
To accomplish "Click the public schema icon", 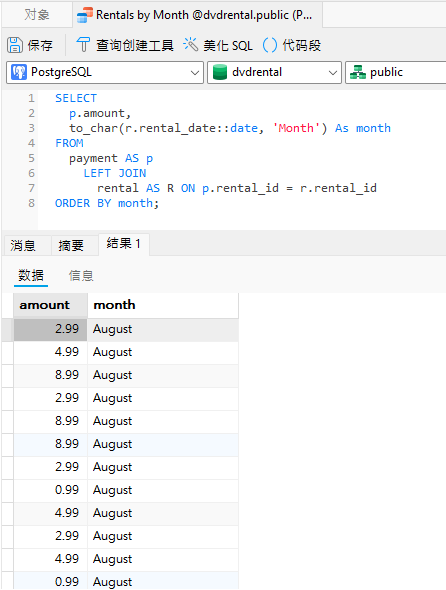I will tap(358, 72).
